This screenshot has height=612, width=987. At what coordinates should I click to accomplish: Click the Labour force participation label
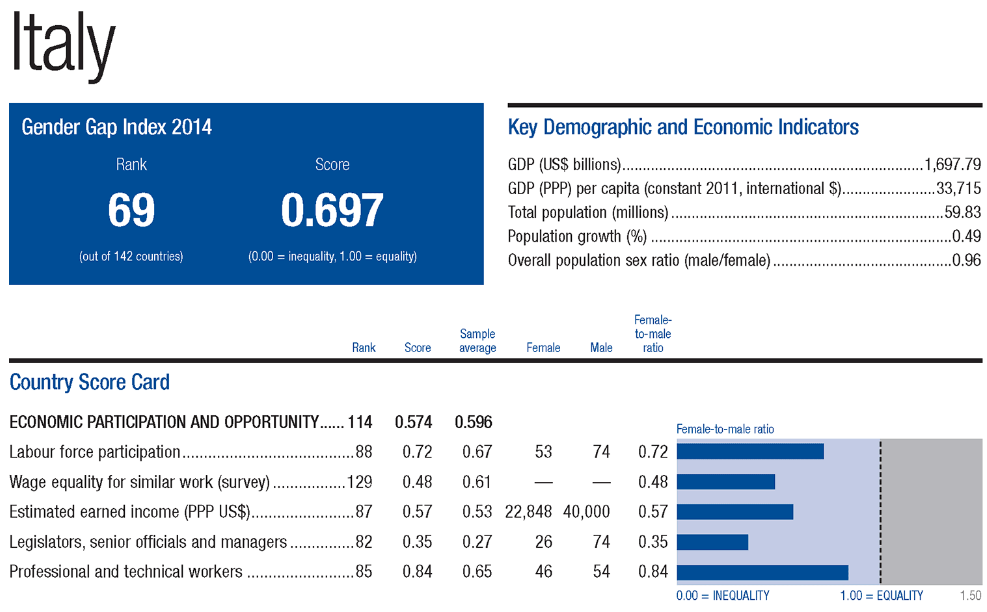pos(95,452)
